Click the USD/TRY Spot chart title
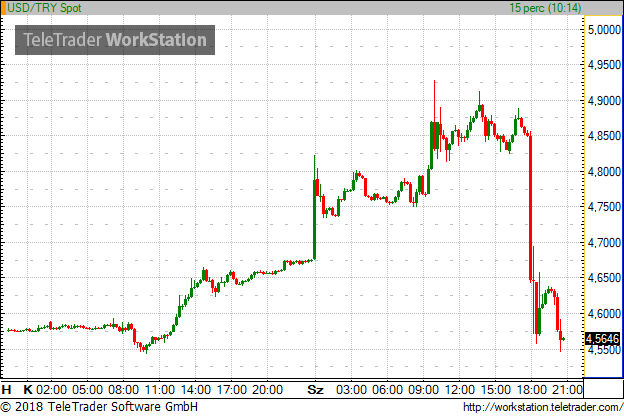Screen dimensions: 624x416 click(x=45, y=8)
